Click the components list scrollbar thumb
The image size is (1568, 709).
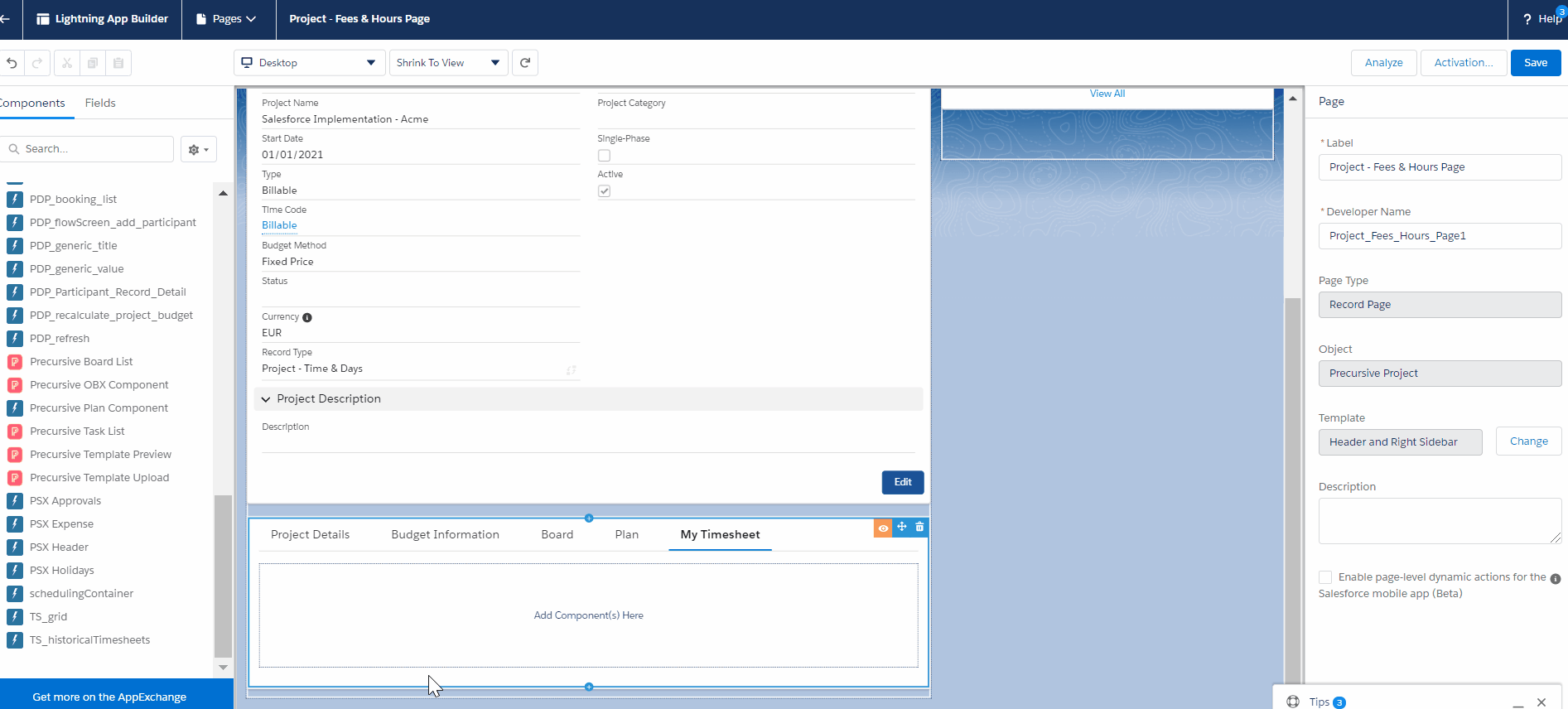coord(223,576)
